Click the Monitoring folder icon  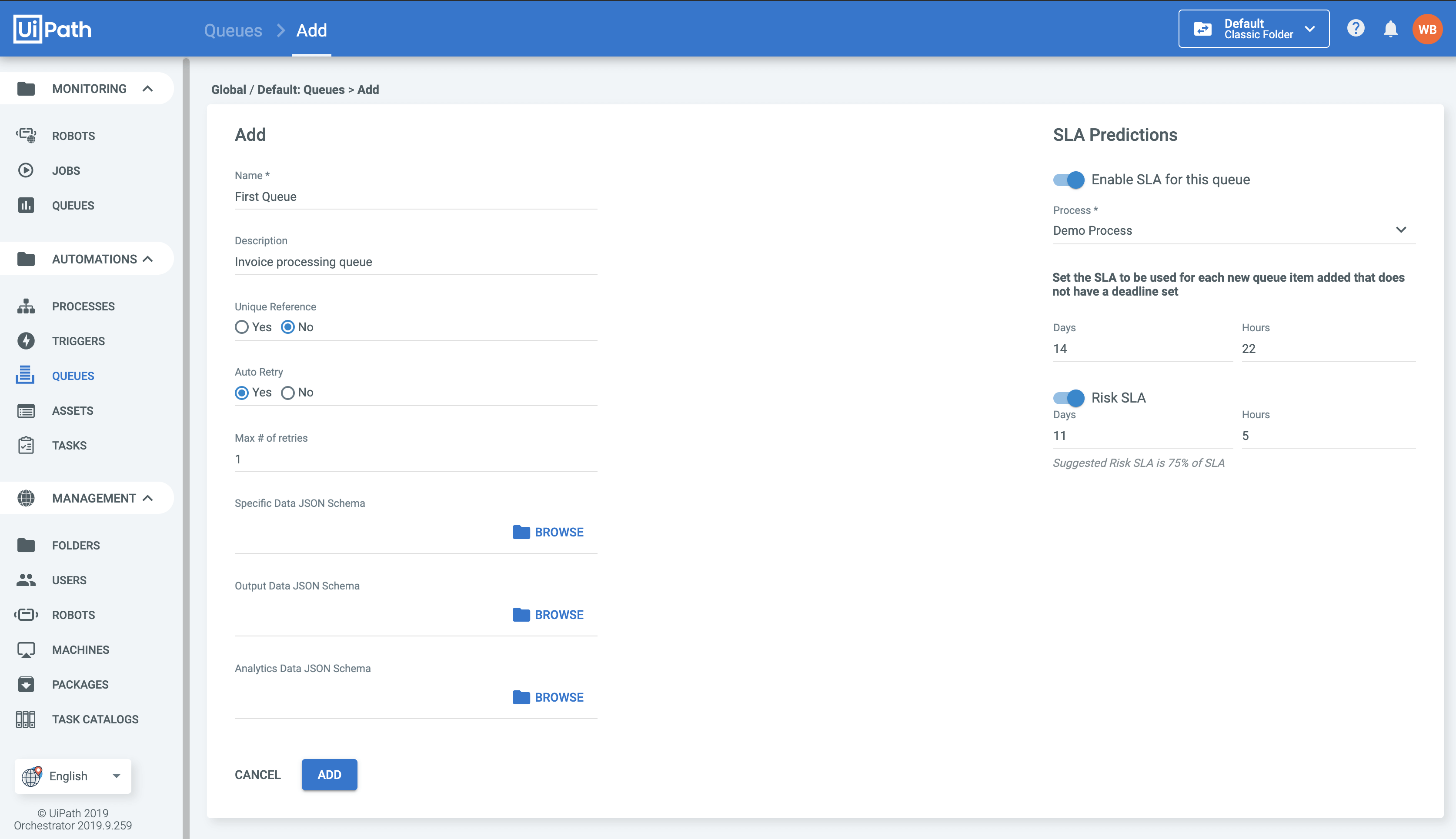pos(26,88)
